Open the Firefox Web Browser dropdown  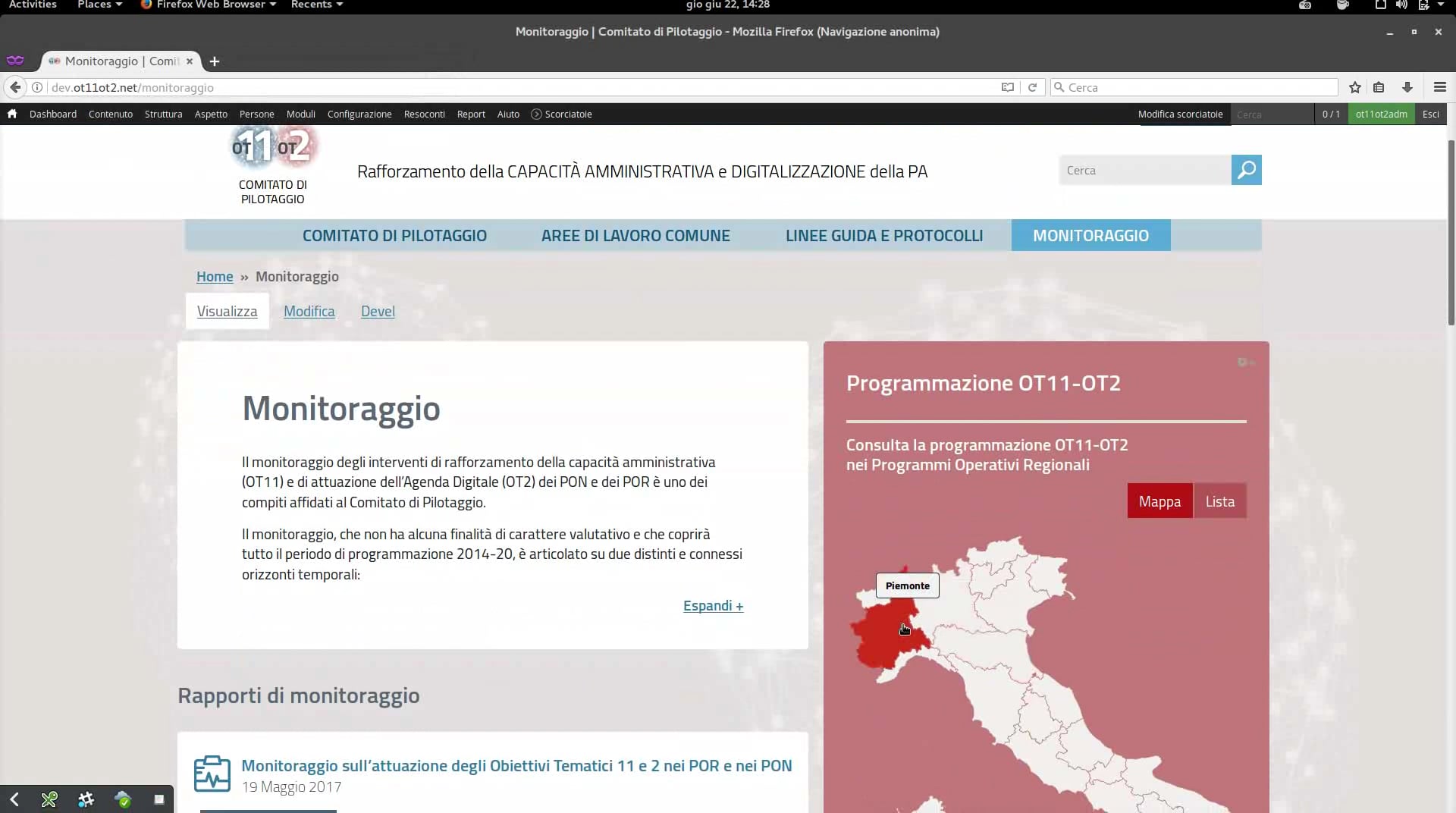pyautogui.click(x=208, y=5)
